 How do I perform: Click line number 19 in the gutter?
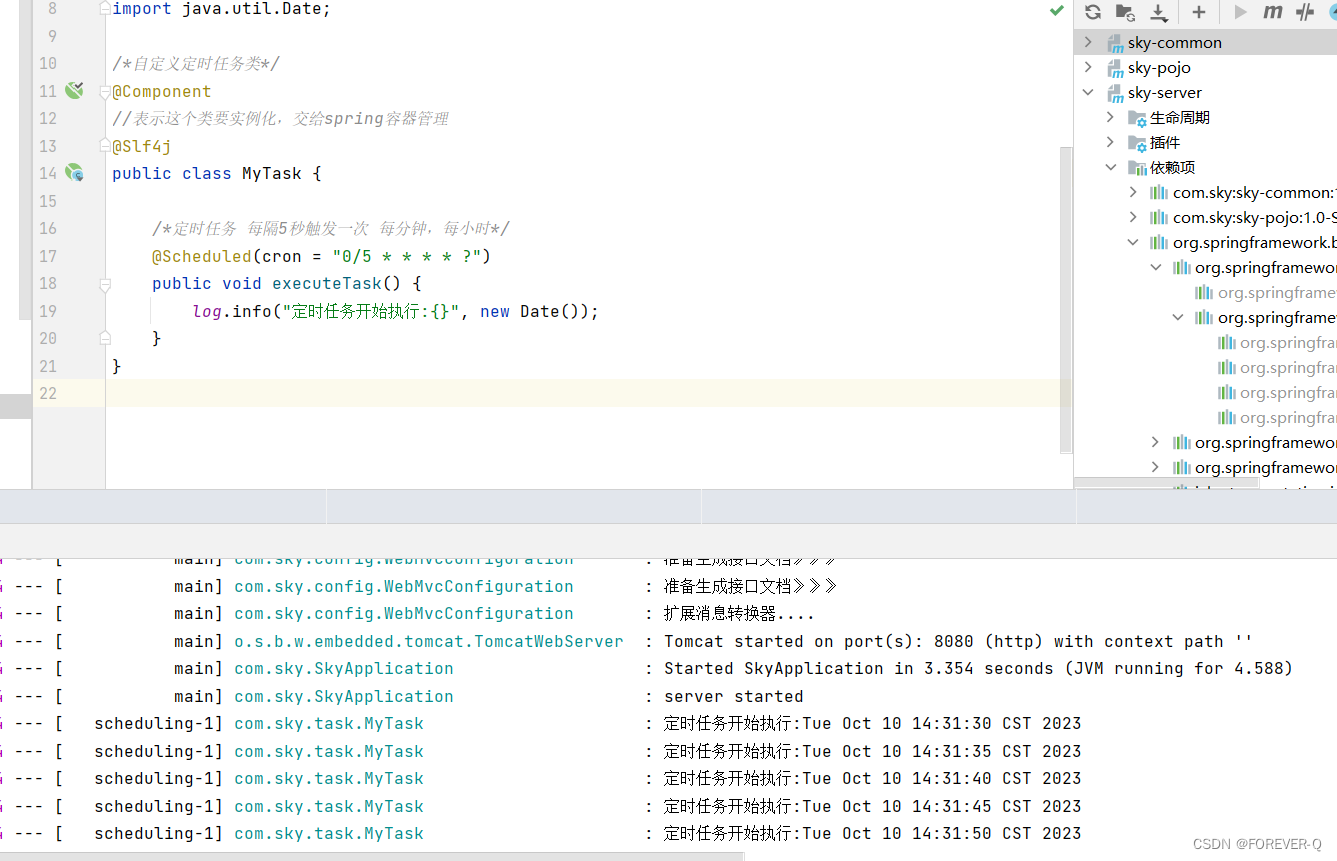click(48, 311)
